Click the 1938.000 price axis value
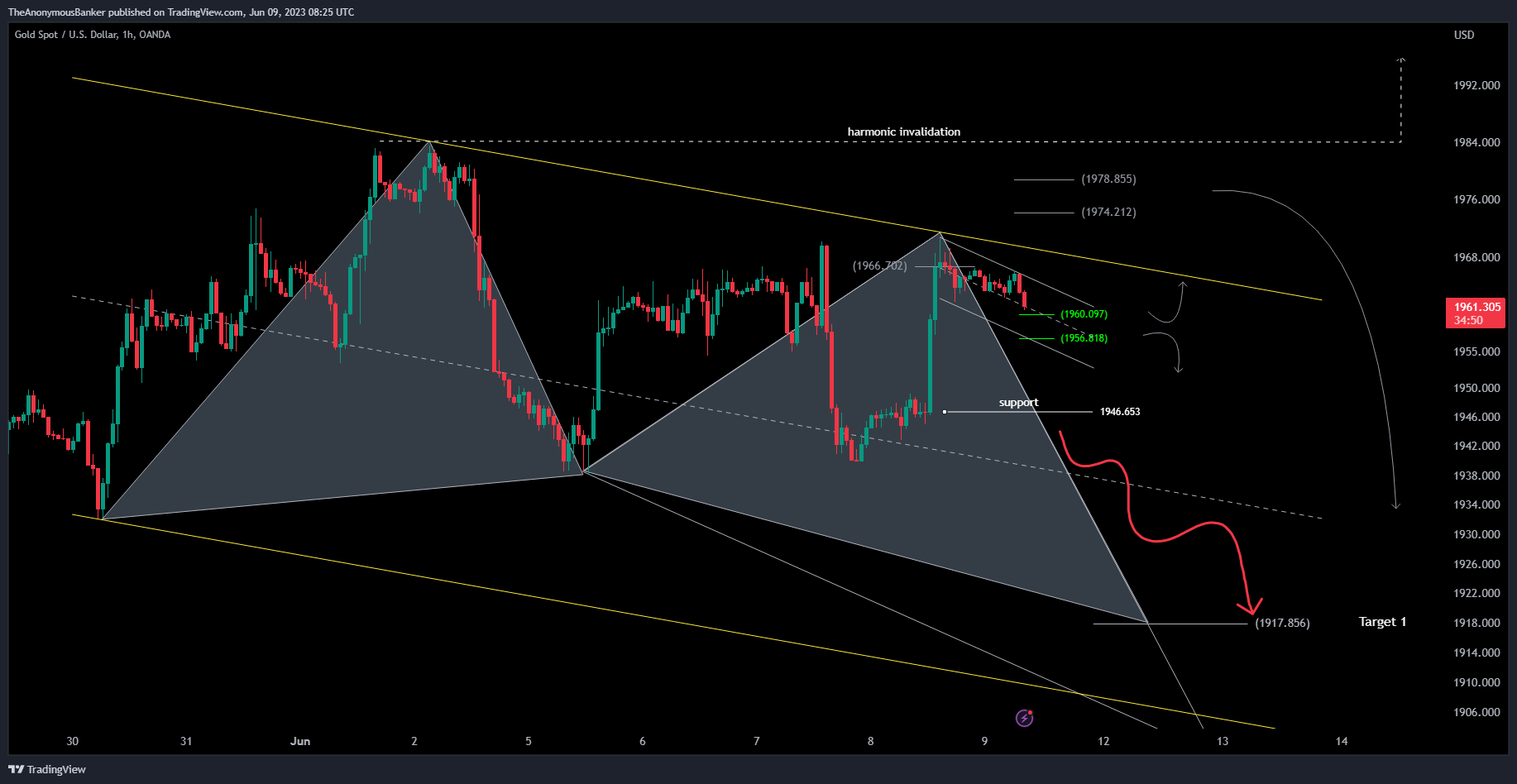 [1476, 476]
